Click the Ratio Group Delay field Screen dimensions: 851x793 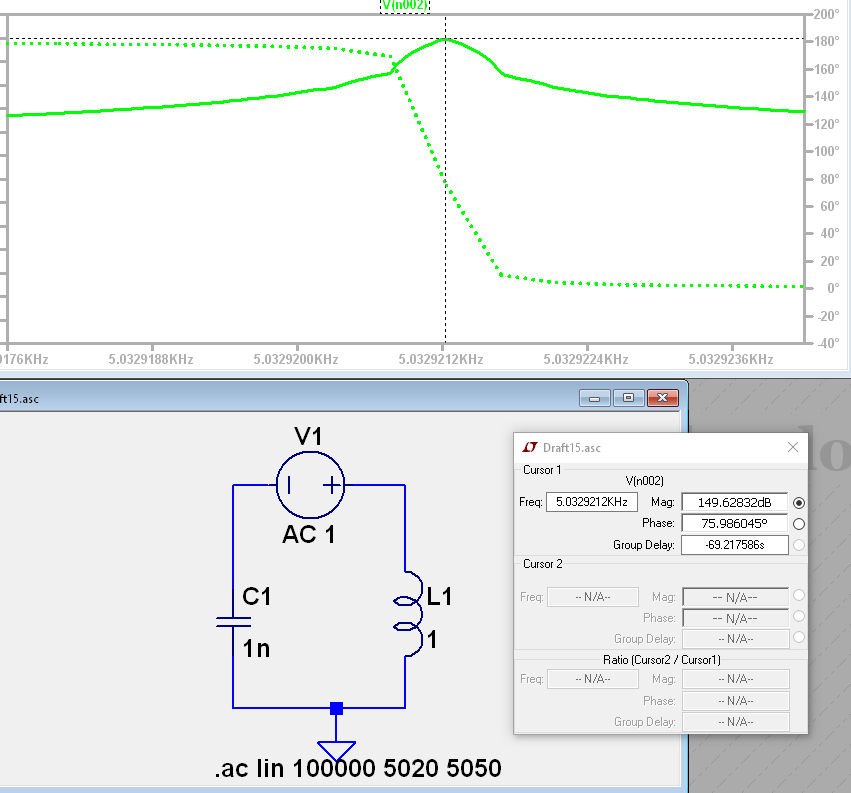(x=735, y=722)
